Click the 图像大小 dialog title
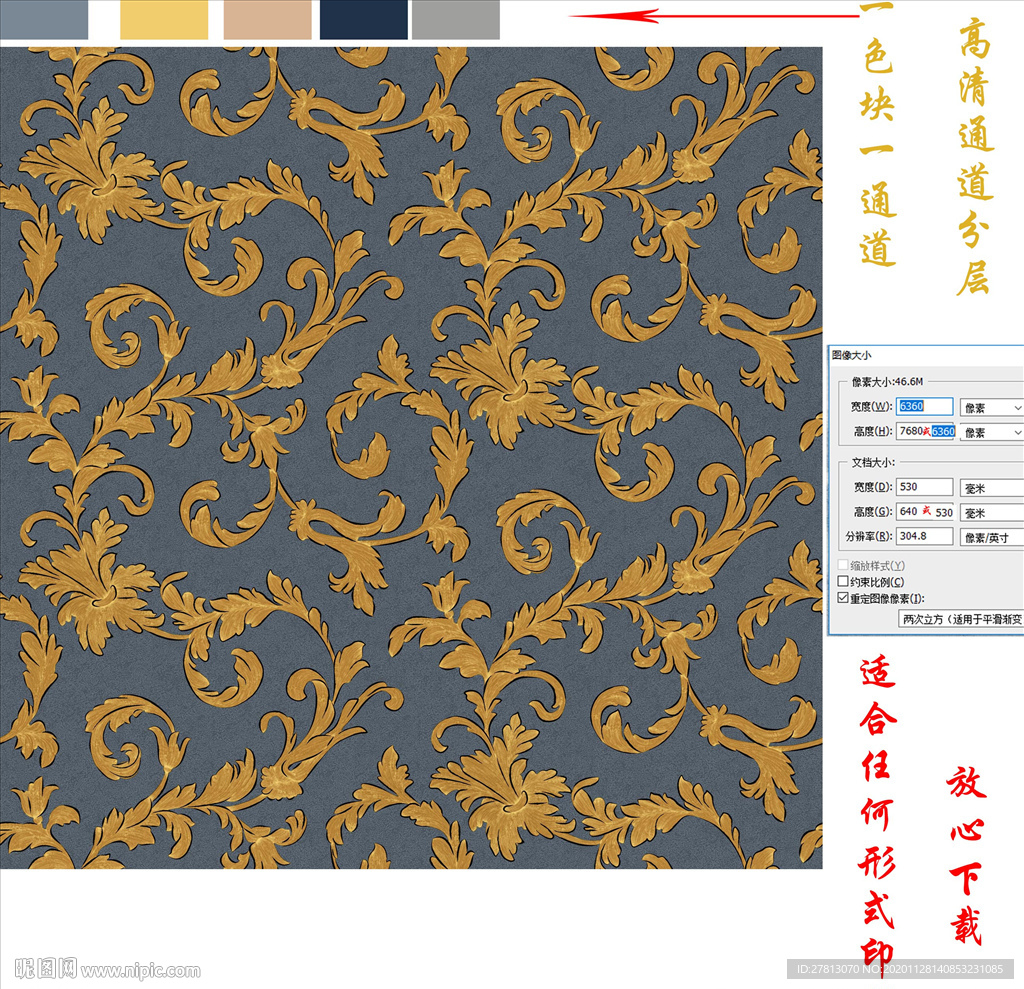Image resolution: width=1024 pixels, height=989 pixels. point(852,355)
